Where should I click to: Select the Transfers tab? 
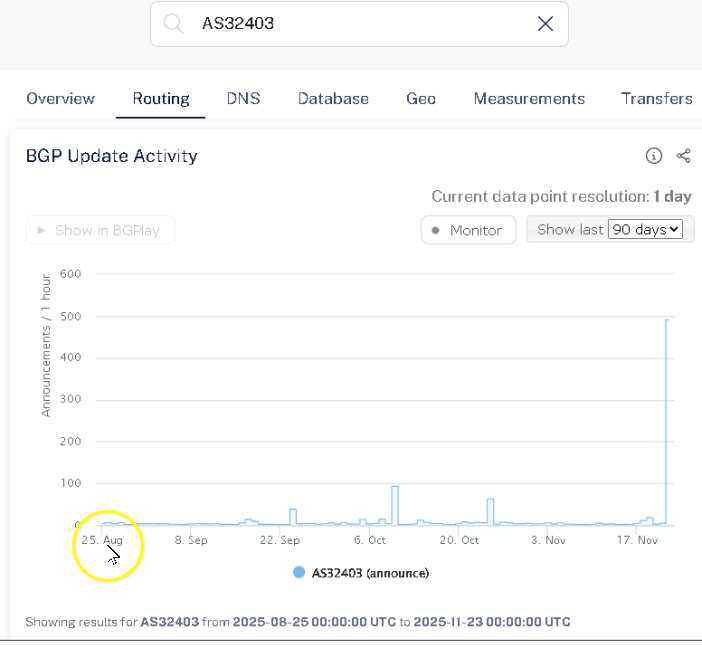tap(656, 99)
